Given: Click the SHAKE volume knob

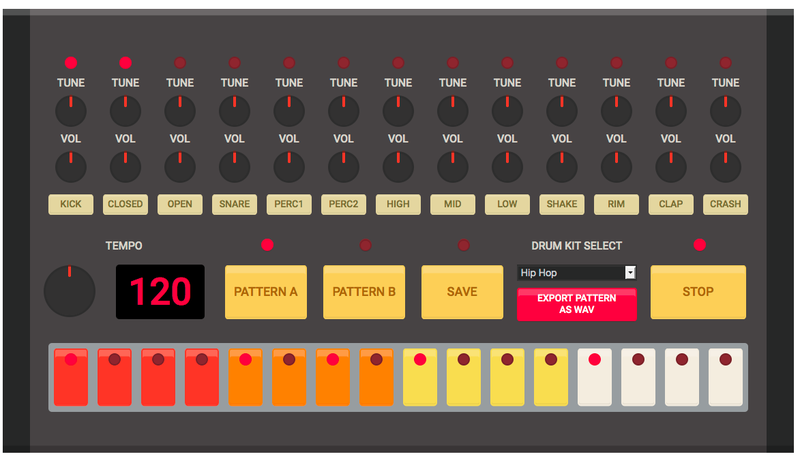Looking at the screenshot, I should [562, 167].
